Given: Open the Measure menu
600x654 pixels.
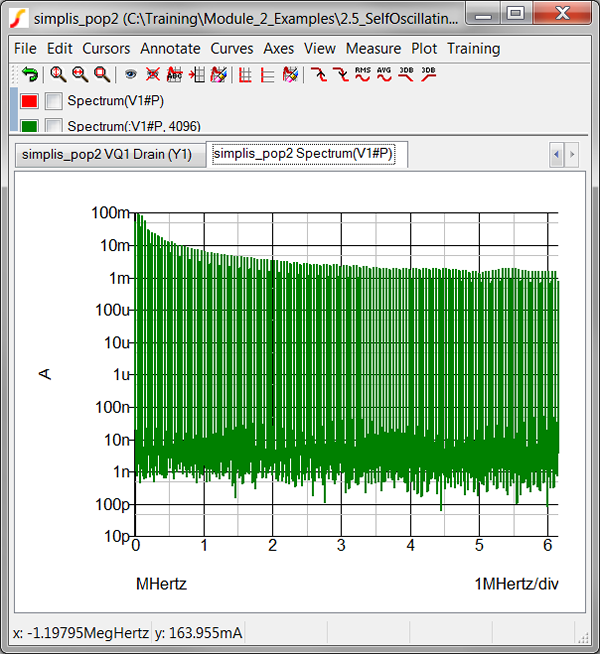Looking at the screenshot, I should [x=373, y=48].
